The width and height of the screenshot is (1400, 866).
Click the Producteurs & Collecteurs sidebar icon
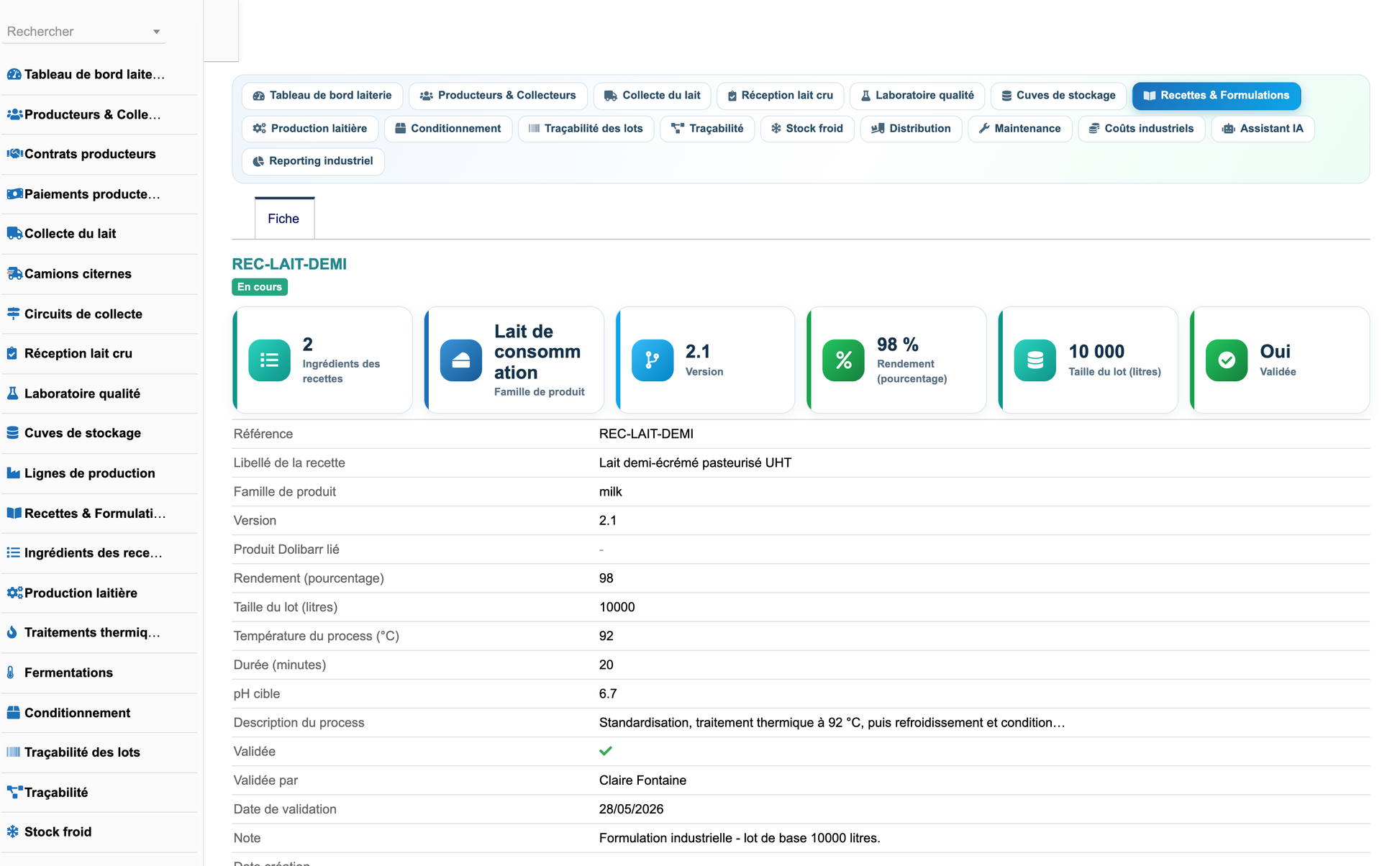(x=14, y=114)
